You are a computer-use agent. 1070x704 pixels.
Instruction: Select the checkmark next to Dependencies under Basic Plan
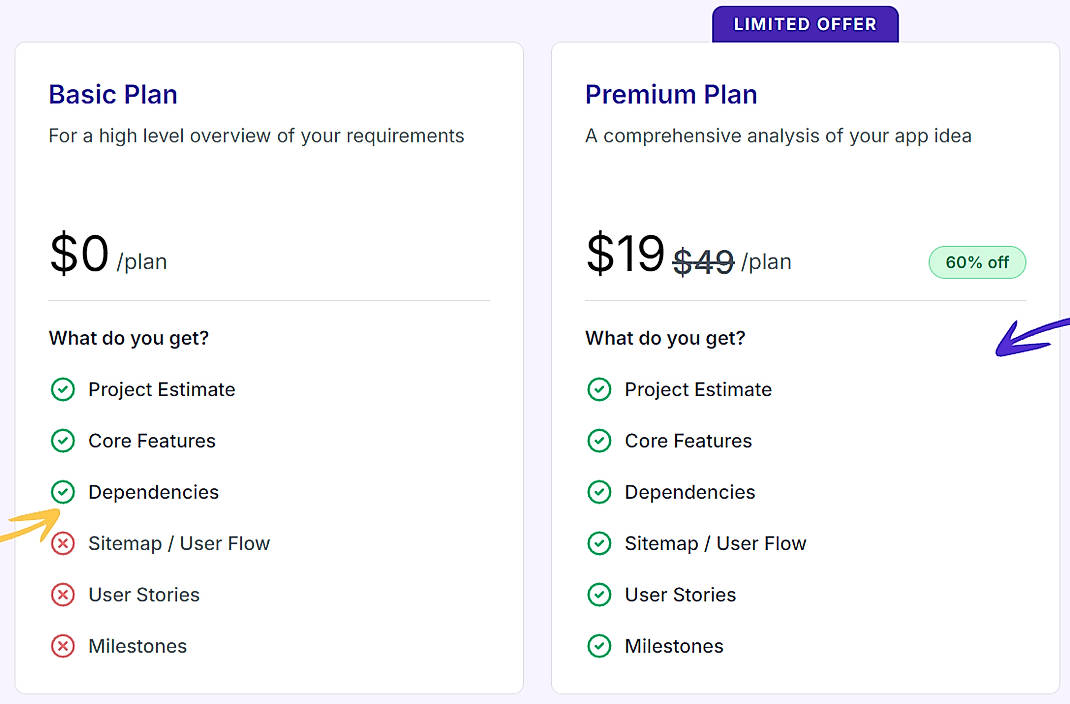[63, 492]
